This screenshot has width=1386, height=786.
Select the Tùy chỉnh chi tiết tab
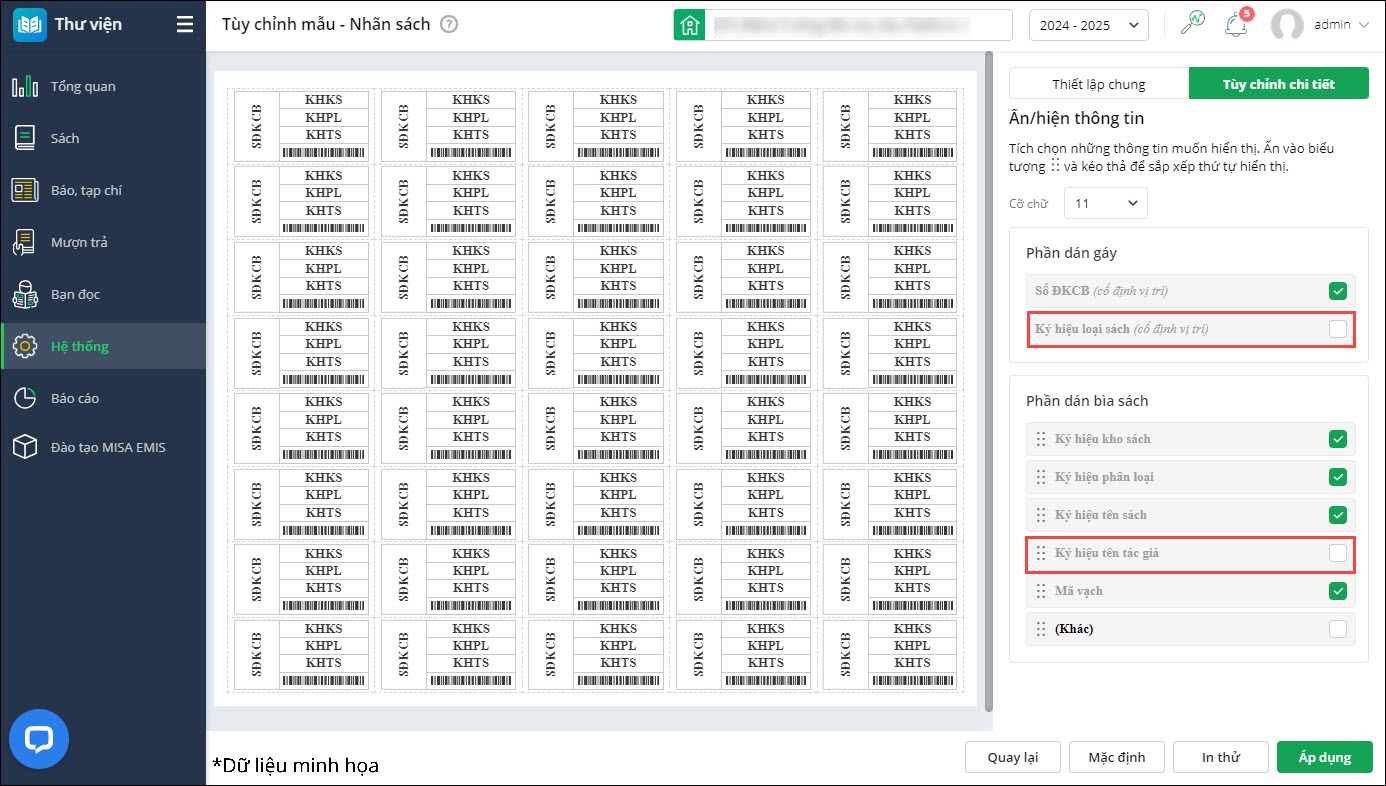coord(1278,84)
